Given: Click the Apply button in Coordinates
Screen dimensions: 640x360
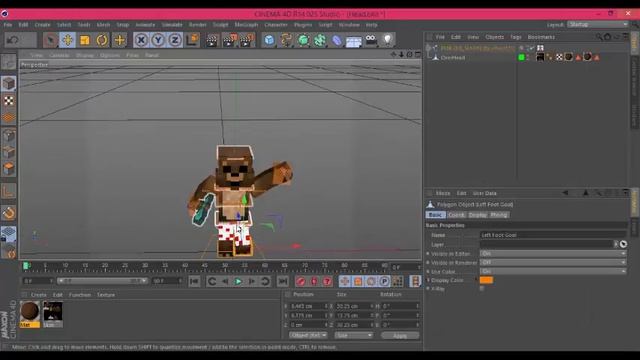Looking at the screenshot, I should (x=400, y=336).
